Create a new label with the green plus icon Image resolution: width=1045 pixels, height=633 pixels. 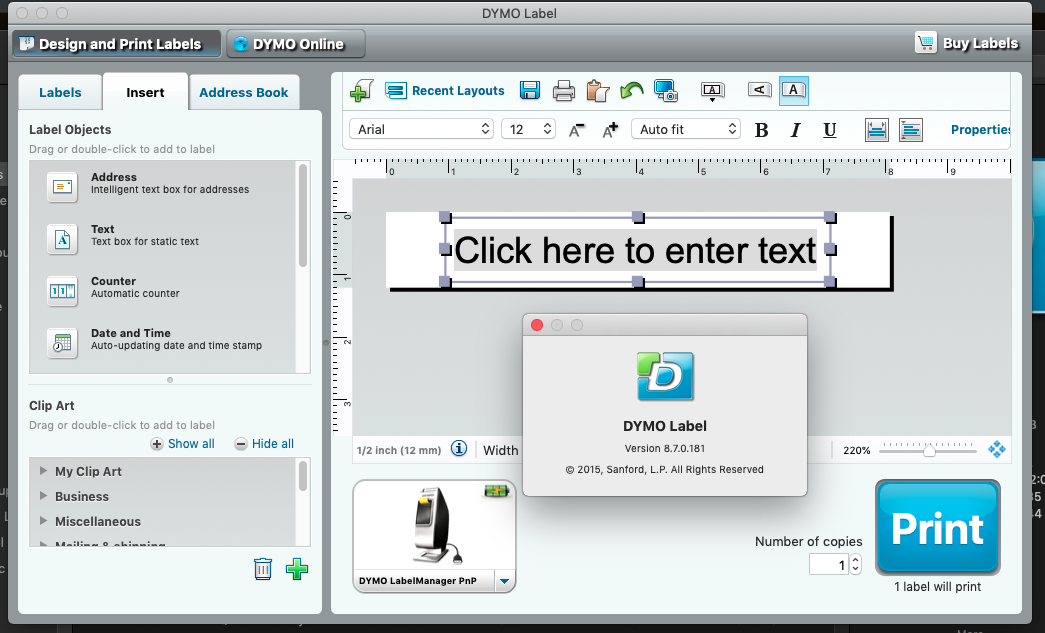[361, 91]
